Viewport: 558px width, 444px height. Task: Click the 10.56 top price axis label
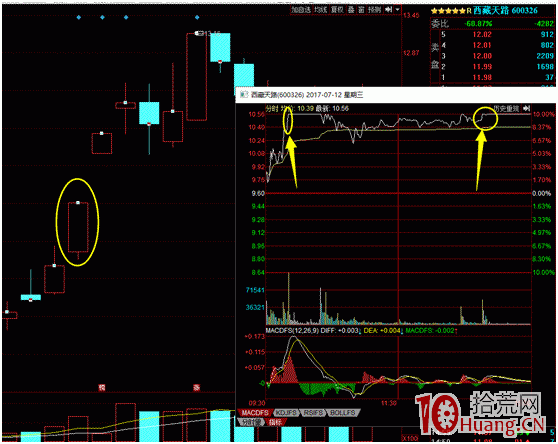click(x=257, y=114)
